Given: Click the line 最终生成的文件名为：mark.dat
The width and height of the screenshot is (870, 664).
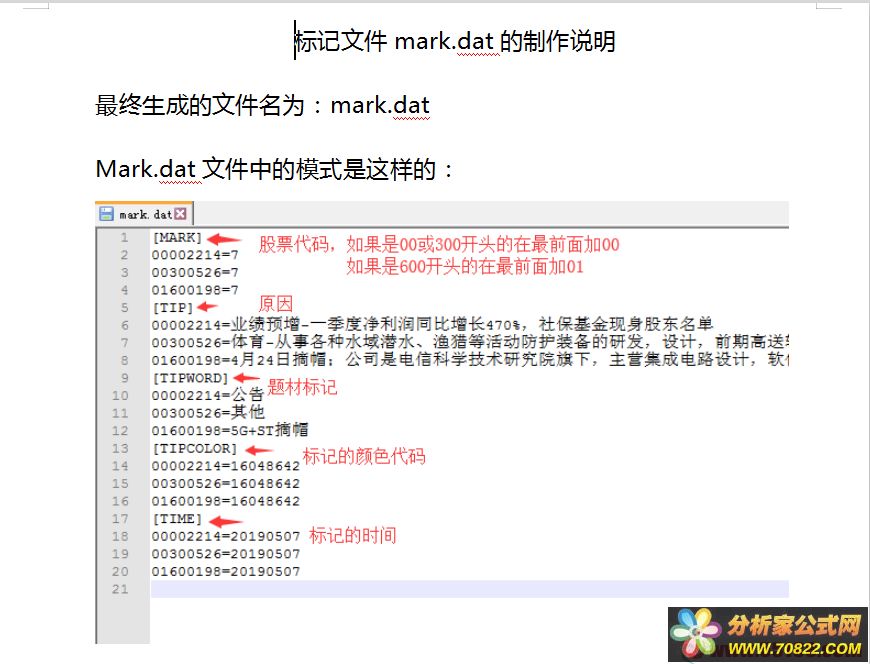Looking at the screenshot, I should [x=262, y=105].
